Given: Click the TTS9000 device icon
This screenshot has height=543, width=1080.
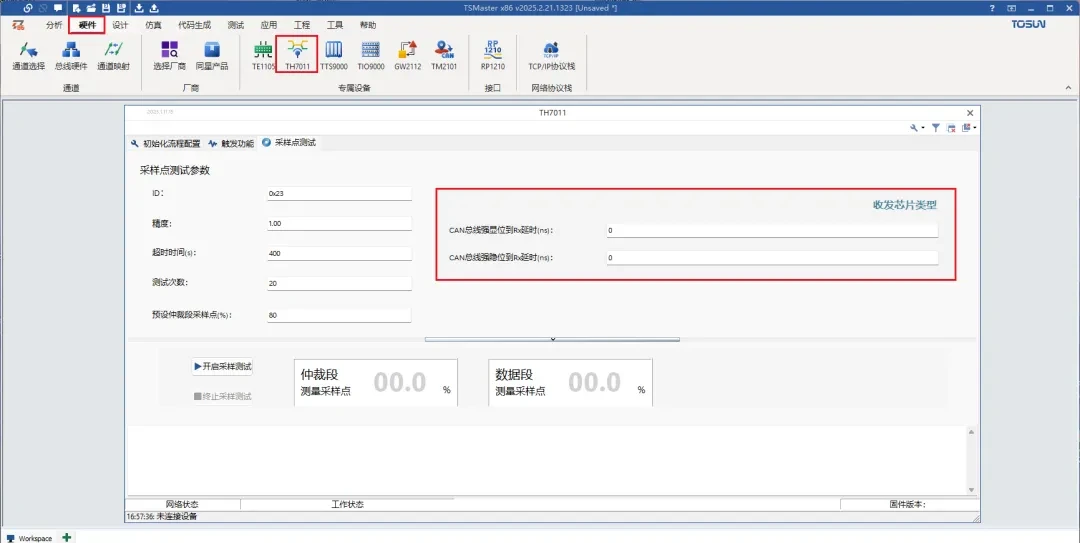Looking at the screenshot, I should (x=334, y=54).
